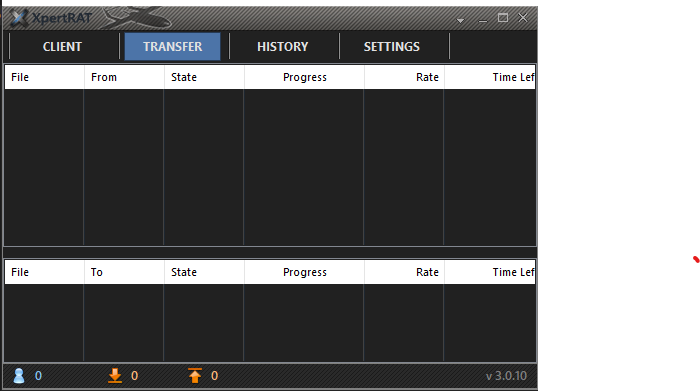700x391 pixels.
Task: Sort uploads by File column header
Action: pos(44,272)
